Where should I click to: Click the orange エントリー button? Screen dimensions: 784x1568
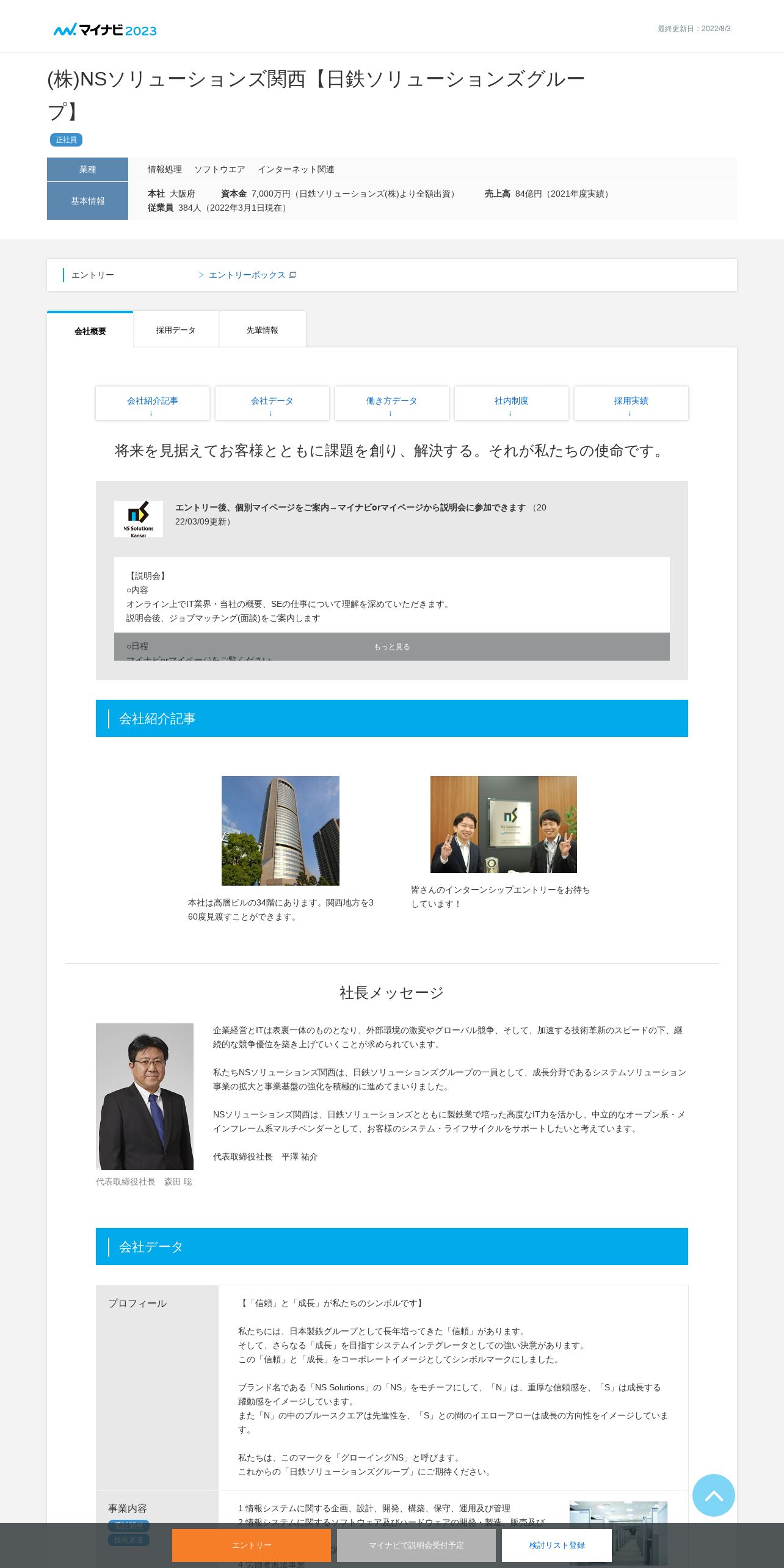tap(252, 1545)
